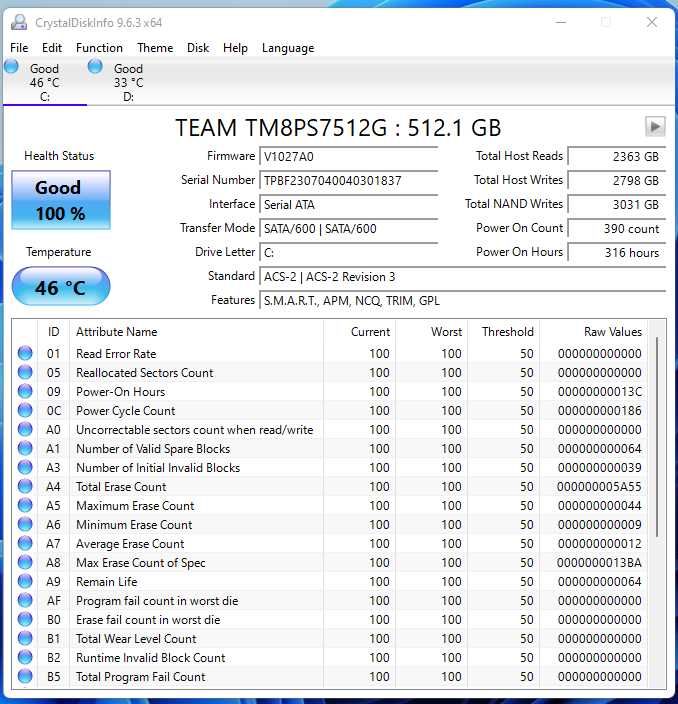Click status orb for Number of Valid Spare Blocks

[x=25, y=448]
